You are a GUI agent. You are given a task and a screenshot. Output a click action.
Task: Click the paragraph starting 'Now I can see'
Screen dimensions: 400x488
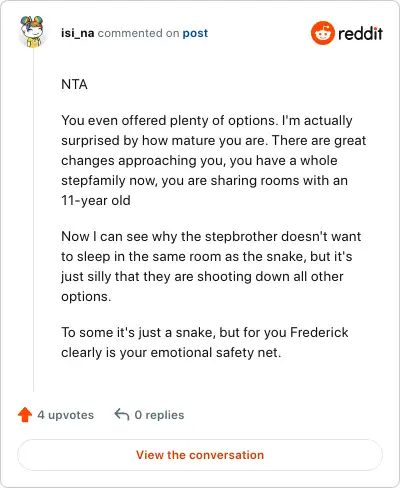point(211,266)
